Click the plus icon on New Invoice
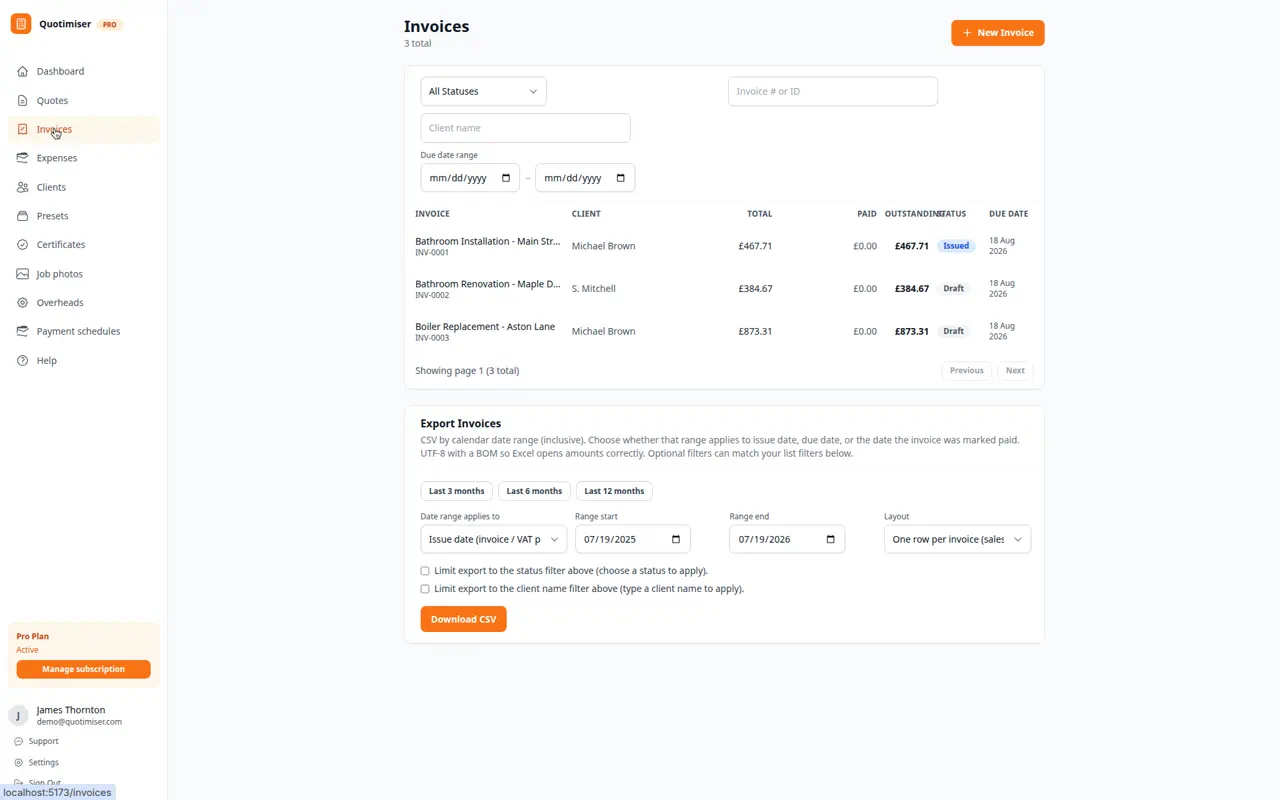Image resolution: width=1280 pixels, height=800 pixels. tap(967, 33)
